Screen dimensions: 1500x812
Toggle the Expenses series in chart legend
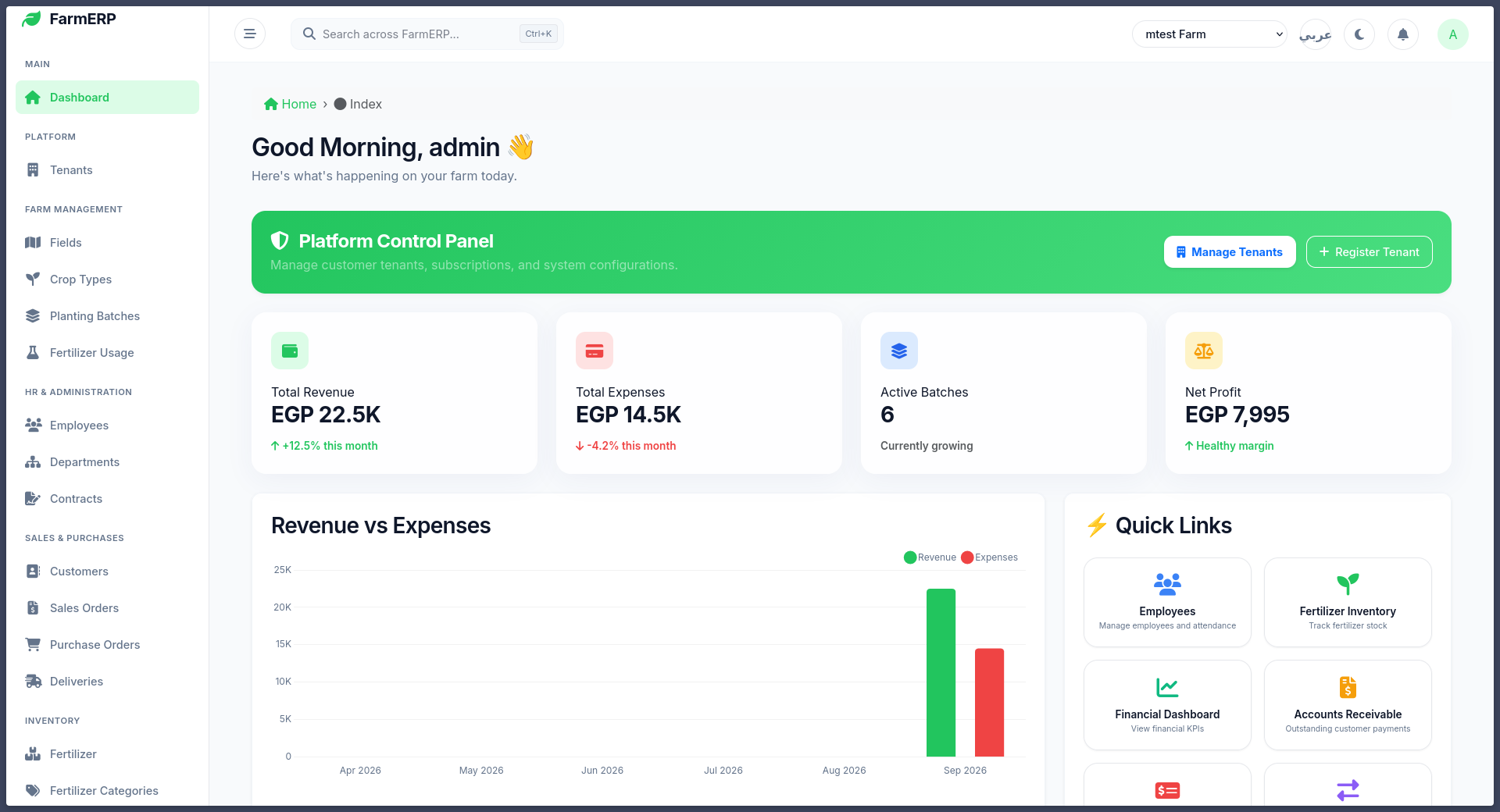pos(989,557)
